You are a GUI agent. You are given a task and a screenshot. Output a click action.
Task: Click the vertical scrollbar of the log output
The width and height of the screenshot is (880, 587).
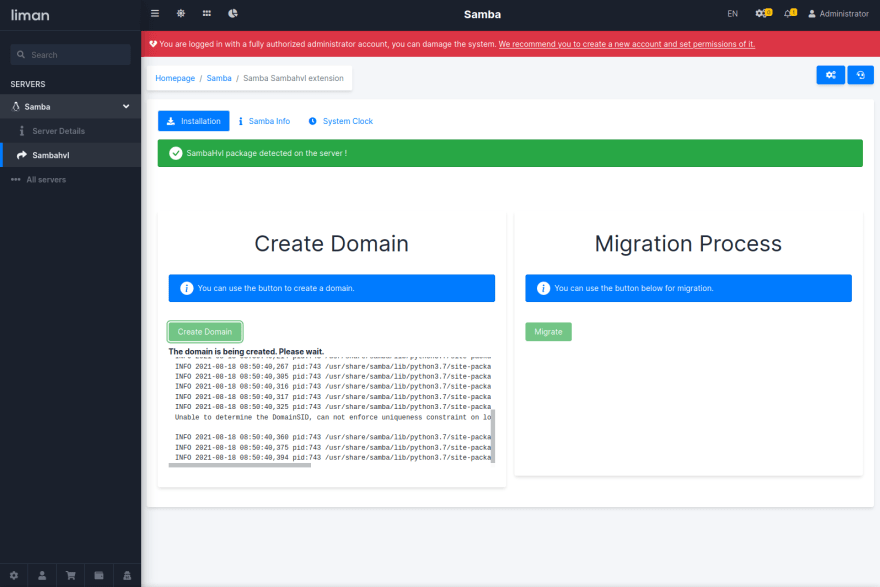tap(493, 436)
